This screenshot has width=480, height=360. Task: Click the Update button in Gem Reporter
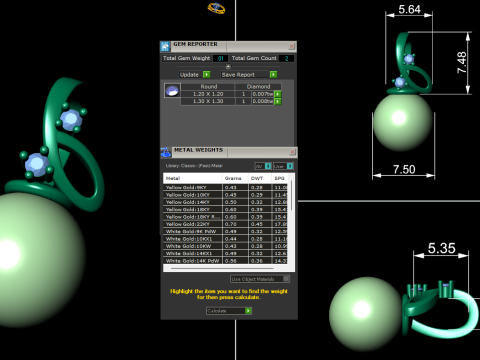[195, 75]
